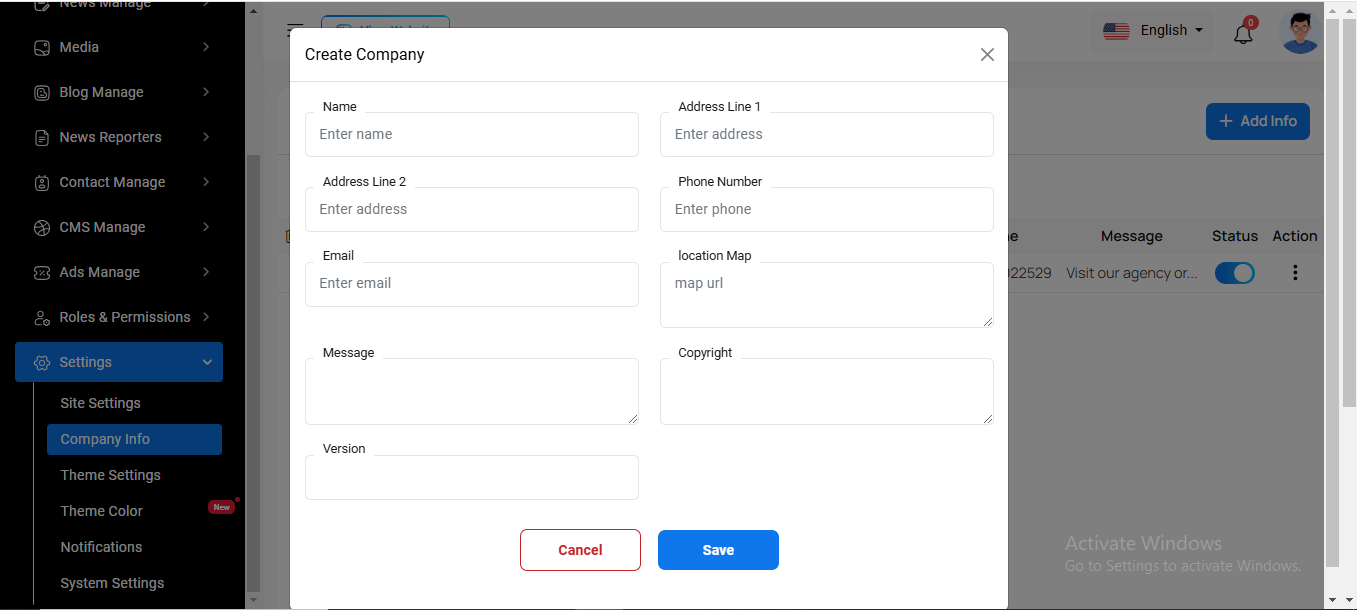The width and height of the screenshot is (1357, 610).
Task: Expand the Ads Manage submenu
Action: (206, 272)
